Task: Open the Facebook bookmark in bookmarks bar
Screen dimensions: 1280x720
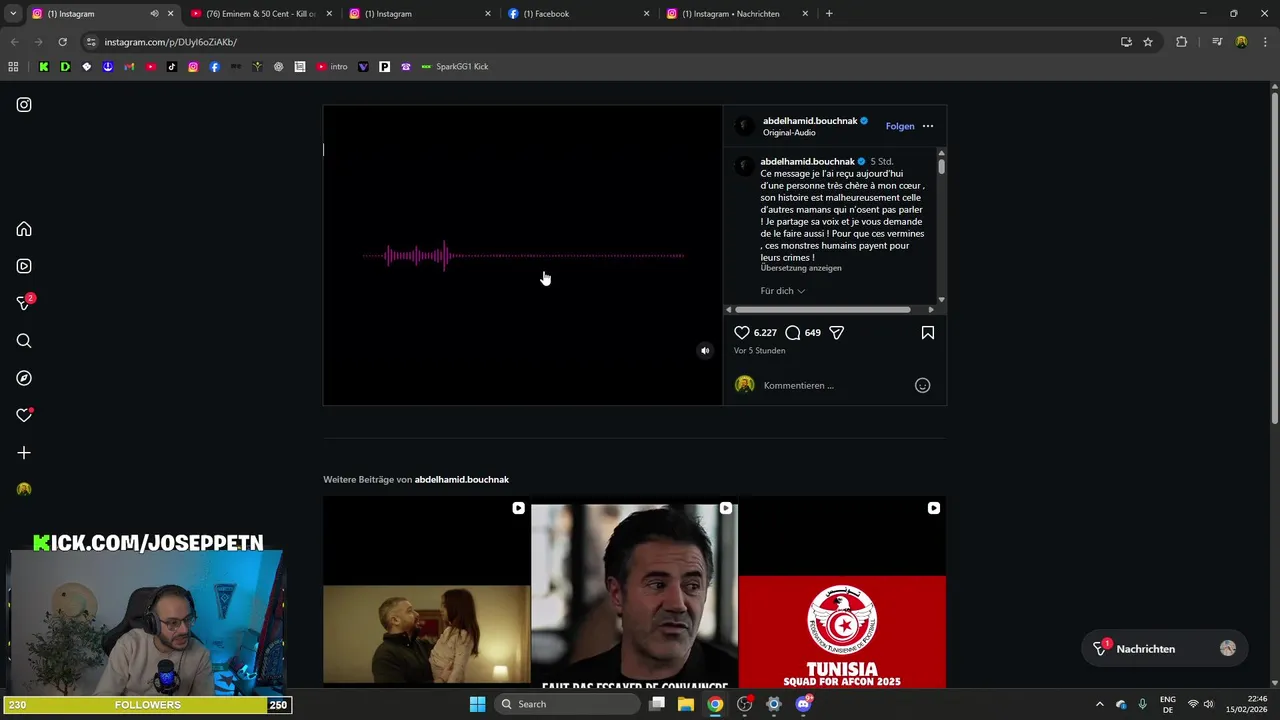Action: (x=214, y=67)
